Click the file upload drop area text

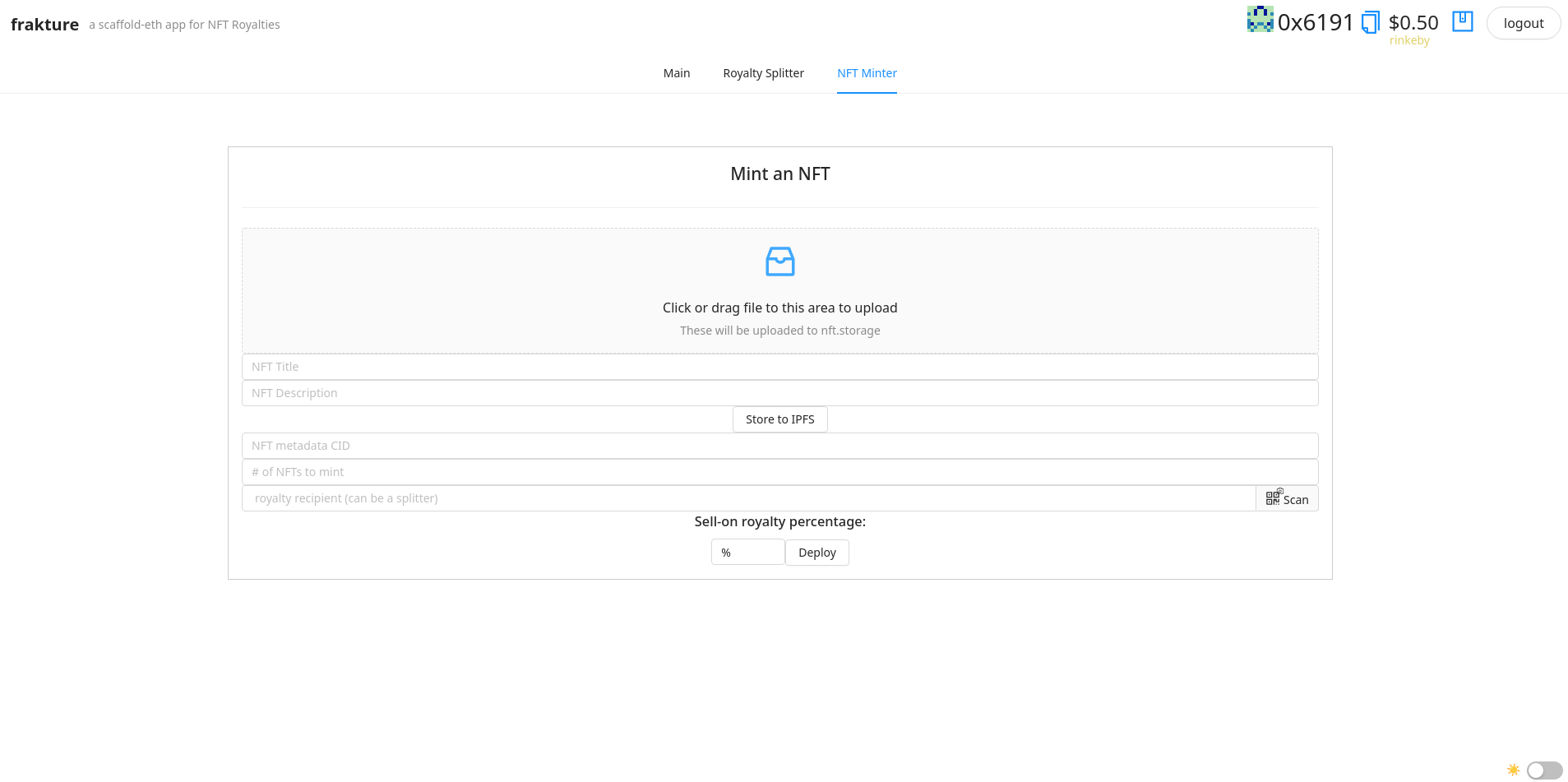779,308
